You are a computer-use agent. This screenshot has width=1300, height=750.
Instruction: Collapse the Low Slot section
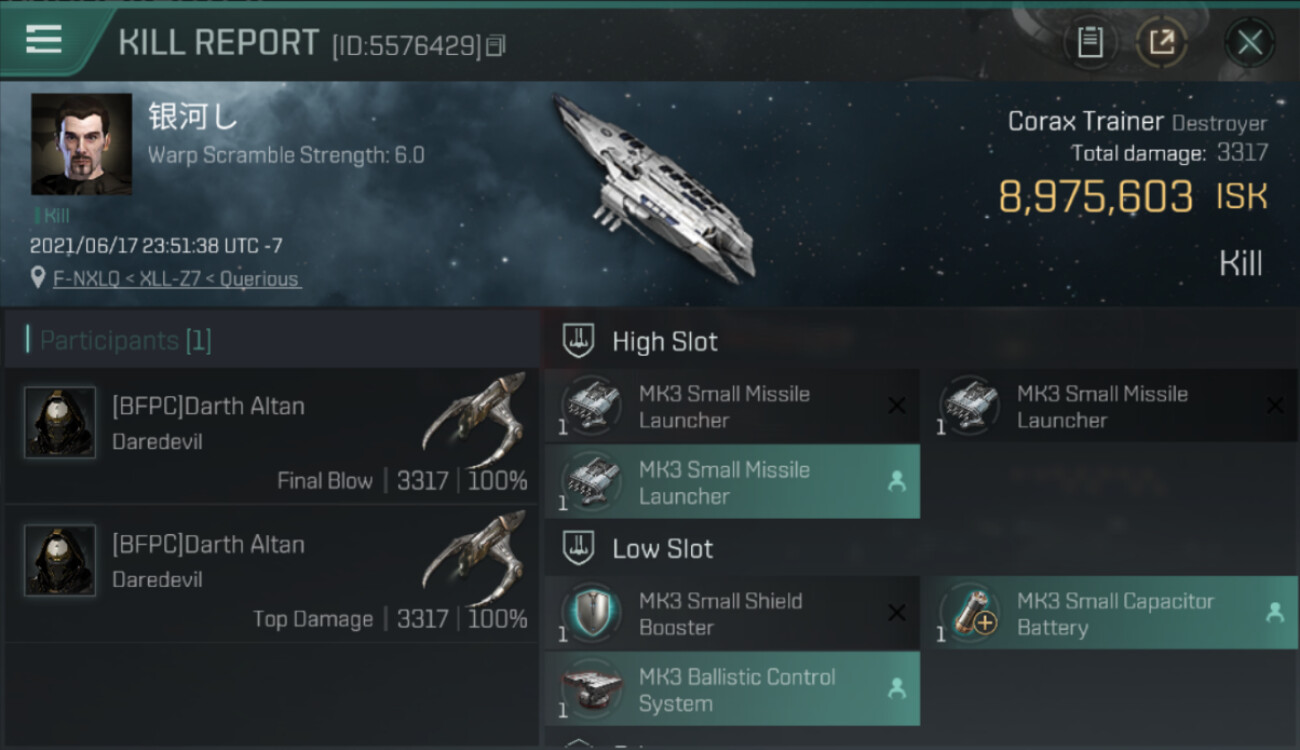point(580,548)
